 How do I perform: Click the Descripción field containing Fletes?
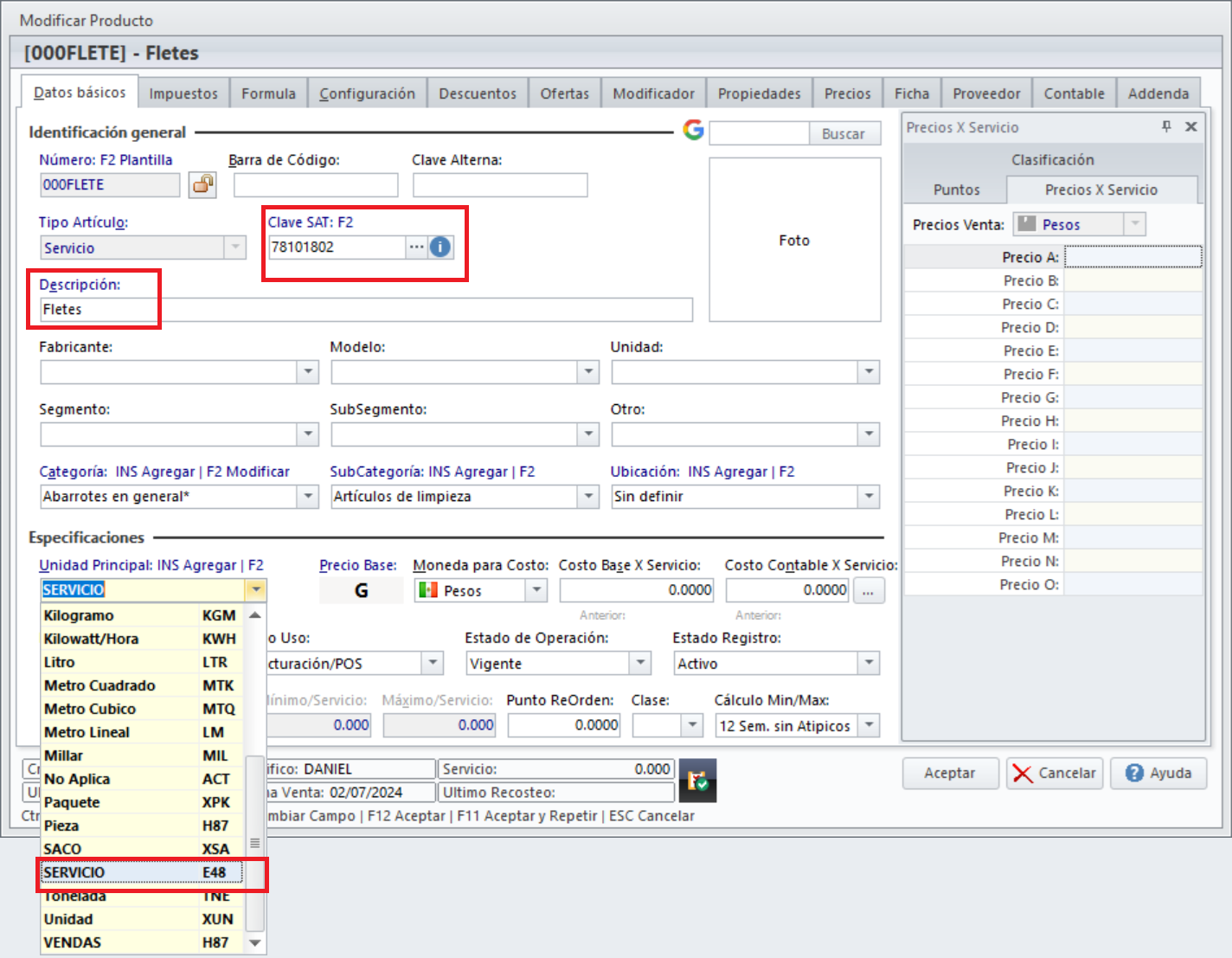(x=366, y=310)
